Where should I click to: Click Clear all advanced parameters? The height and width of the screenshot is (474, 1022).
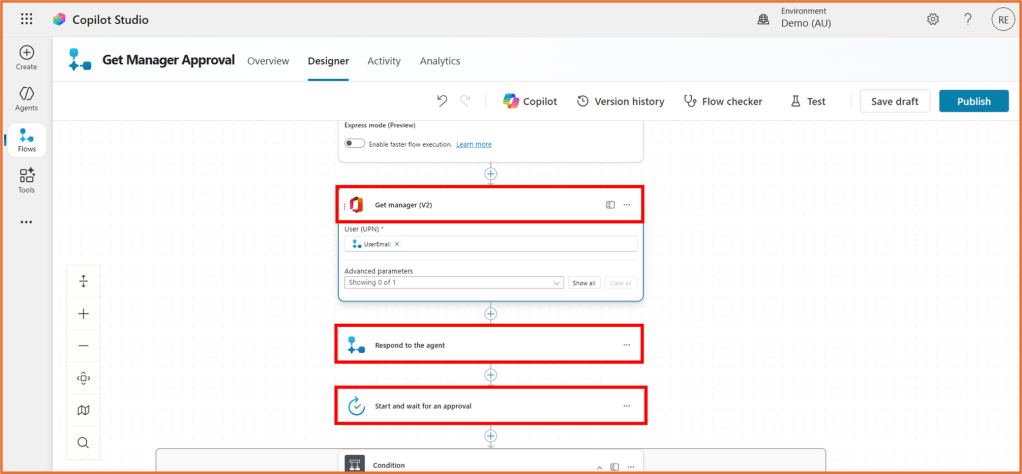(620, 283)
